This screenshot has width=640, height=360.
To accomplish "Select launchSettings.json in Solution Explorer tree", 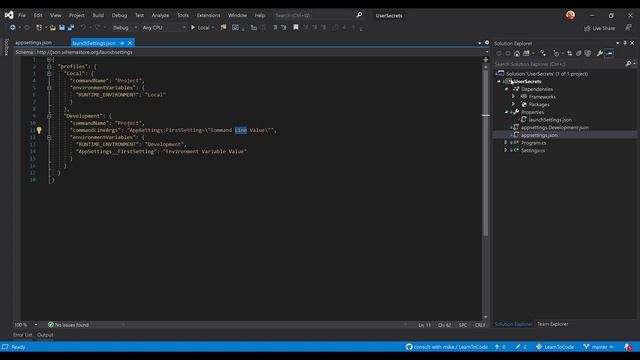I will (x=550, y=120).
